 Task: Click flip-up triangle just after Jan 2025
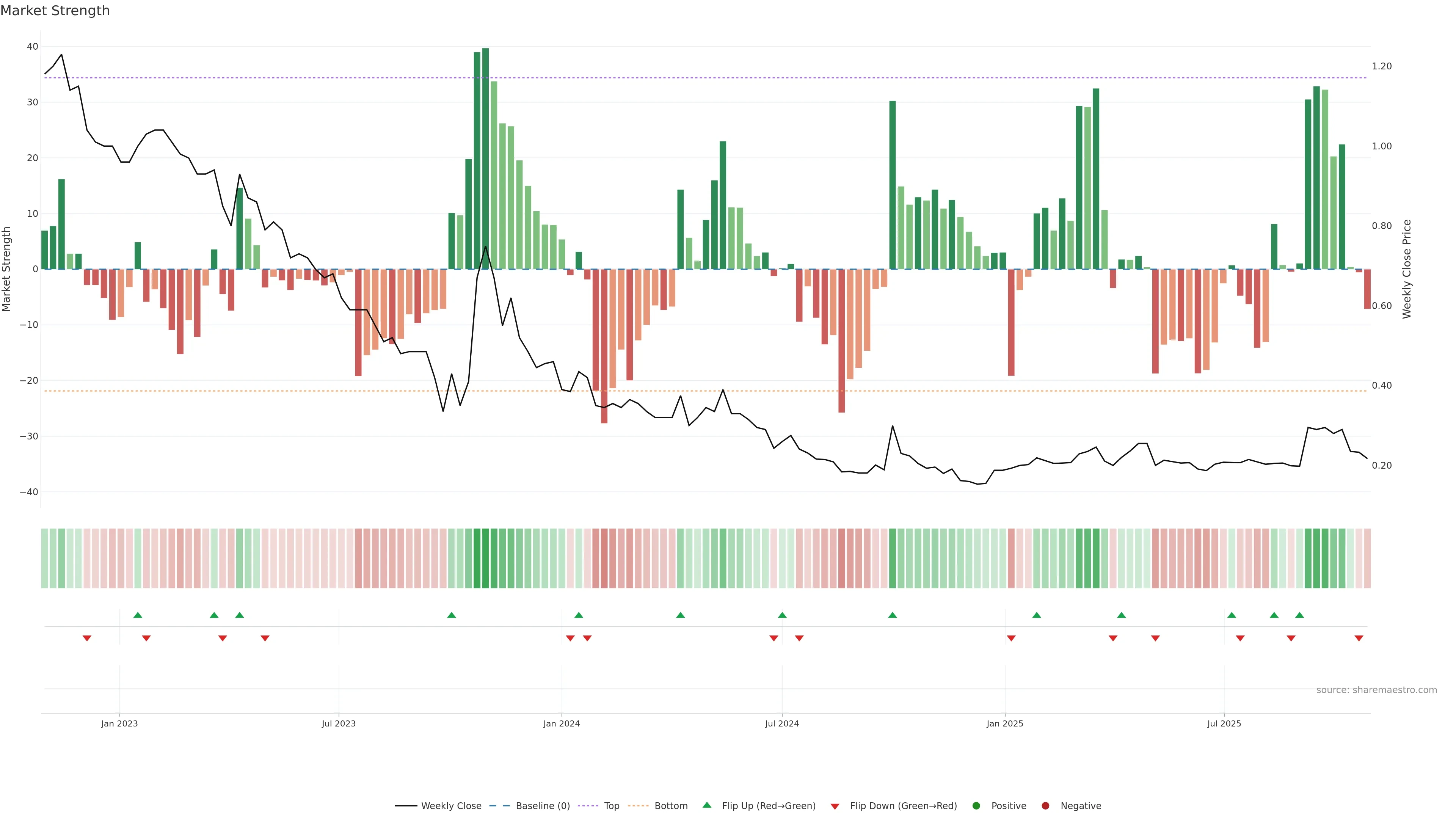(x=1037, y=615)
